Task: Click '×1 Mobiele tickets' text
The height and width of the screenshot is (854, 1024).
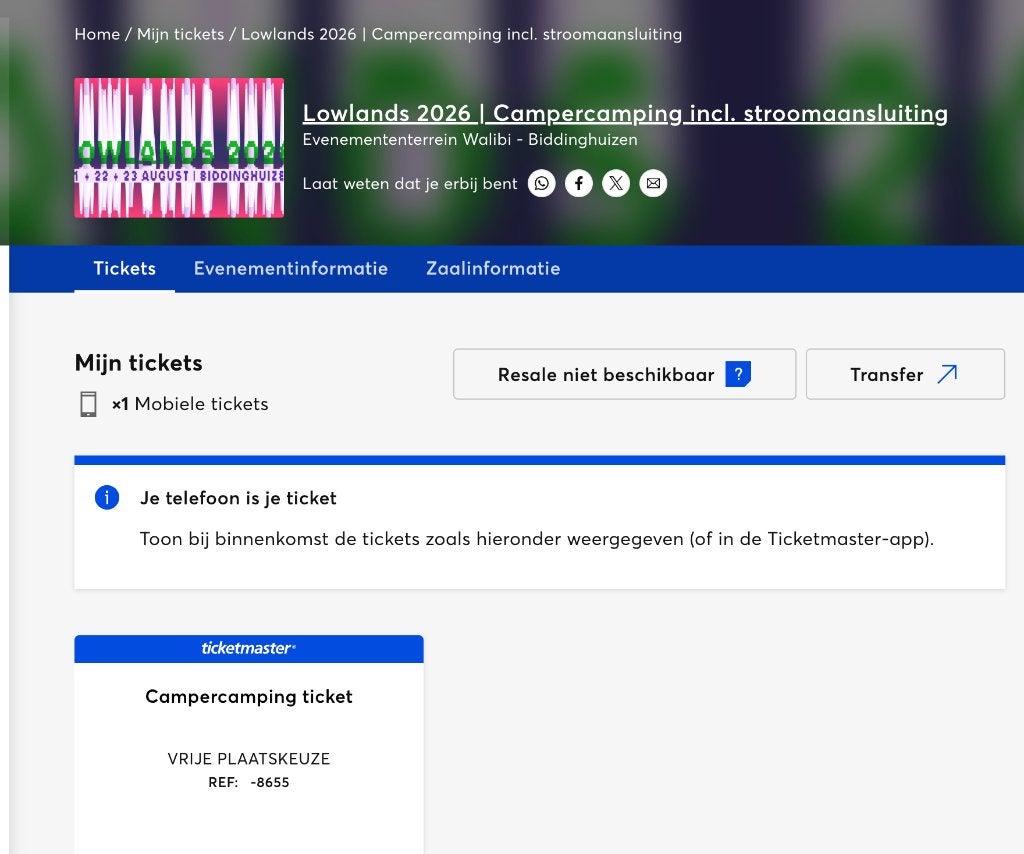Action: 190,404
